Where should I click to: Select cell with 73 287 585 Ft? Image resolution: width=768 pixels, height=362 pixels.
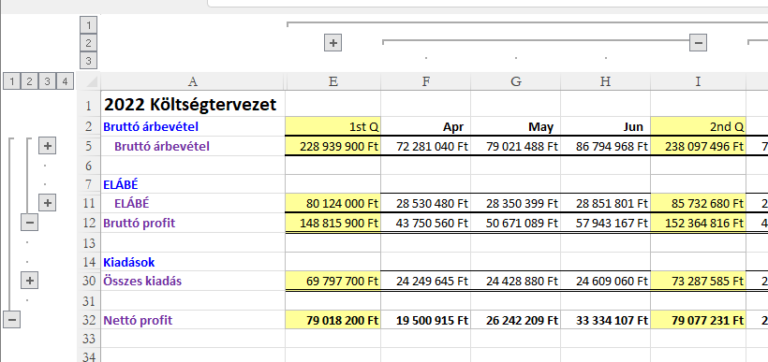coord(698,281)
